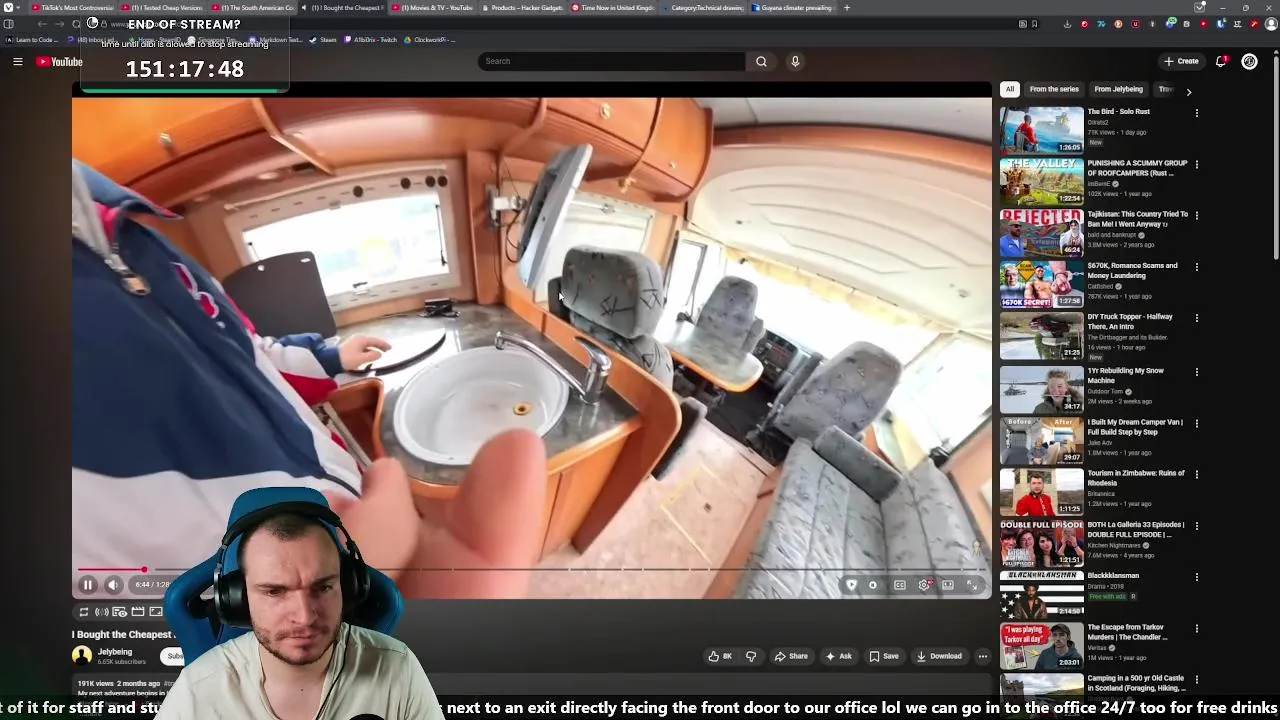
Task: Focus the YouTube search field
Action: point(612,61)
